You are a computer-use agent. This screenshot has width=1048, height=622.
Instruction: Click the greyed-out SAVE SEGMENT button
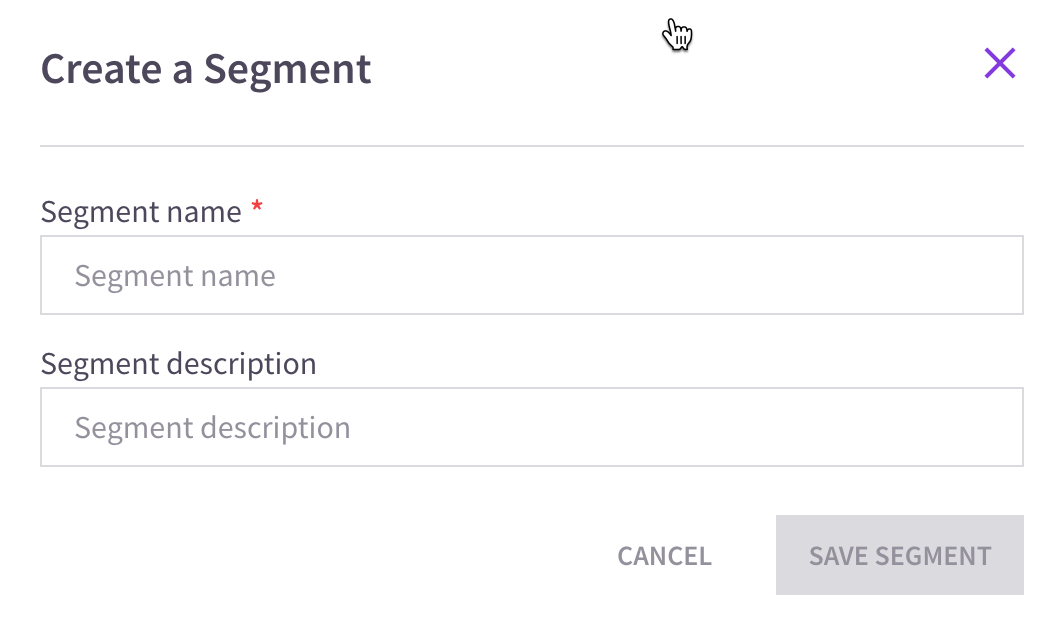point(900,555)
